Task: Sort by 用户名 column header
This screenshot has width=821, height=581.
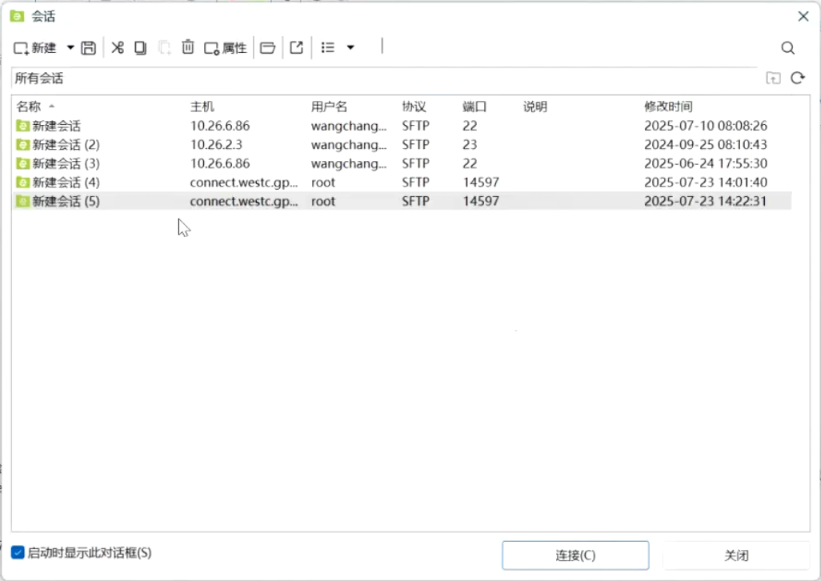Action: coord(329,107)
